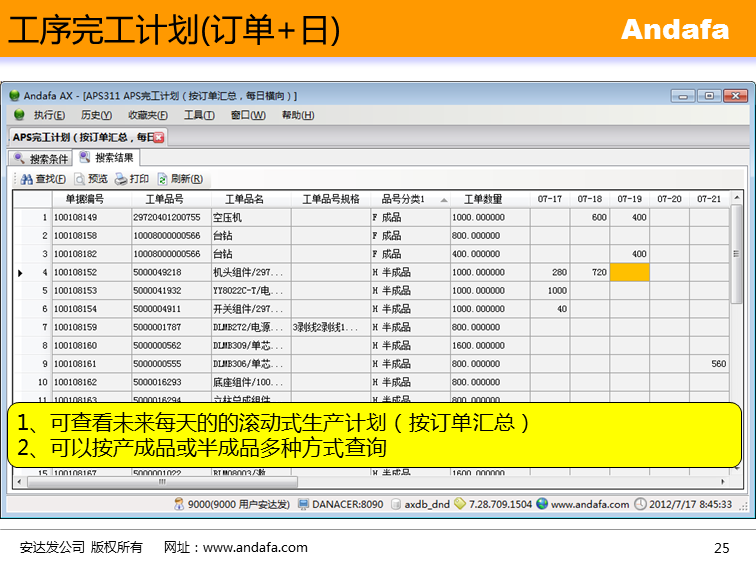The image size is (756, 567).
Task: Sort by the 品号分类1 column header arrow
Action: pyautogui.click(x=443, y=199)
